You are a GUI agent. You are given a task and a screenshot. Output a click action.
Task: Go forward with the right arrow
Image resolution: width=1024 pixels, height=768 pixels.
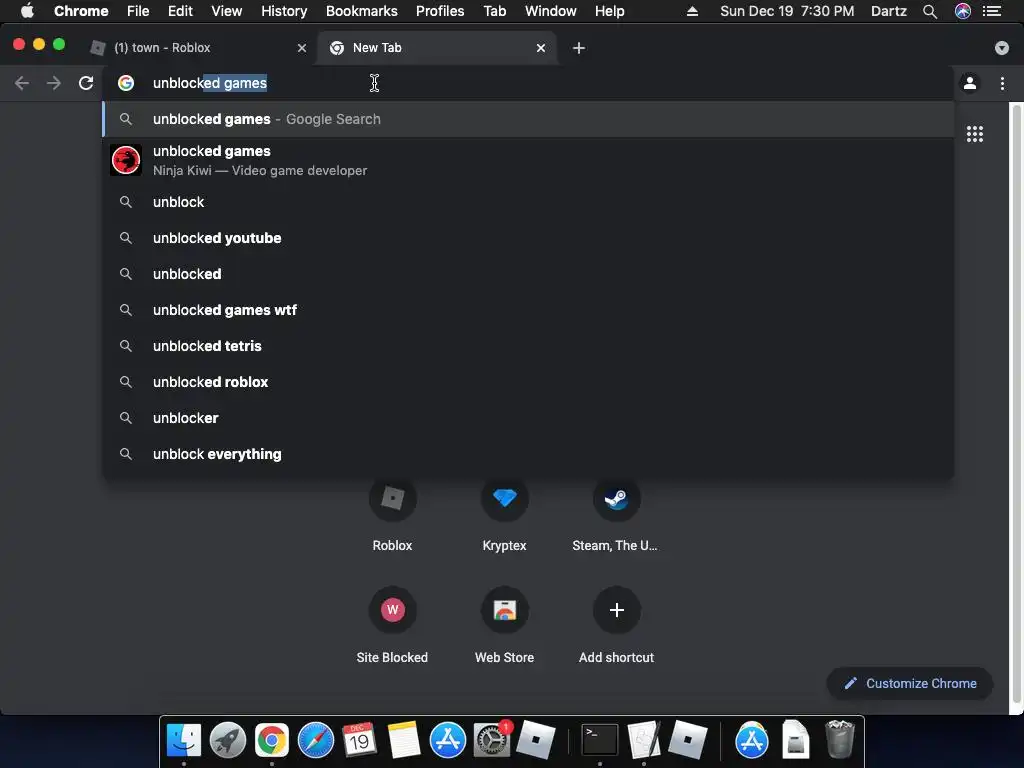click(x=54, y=83)
